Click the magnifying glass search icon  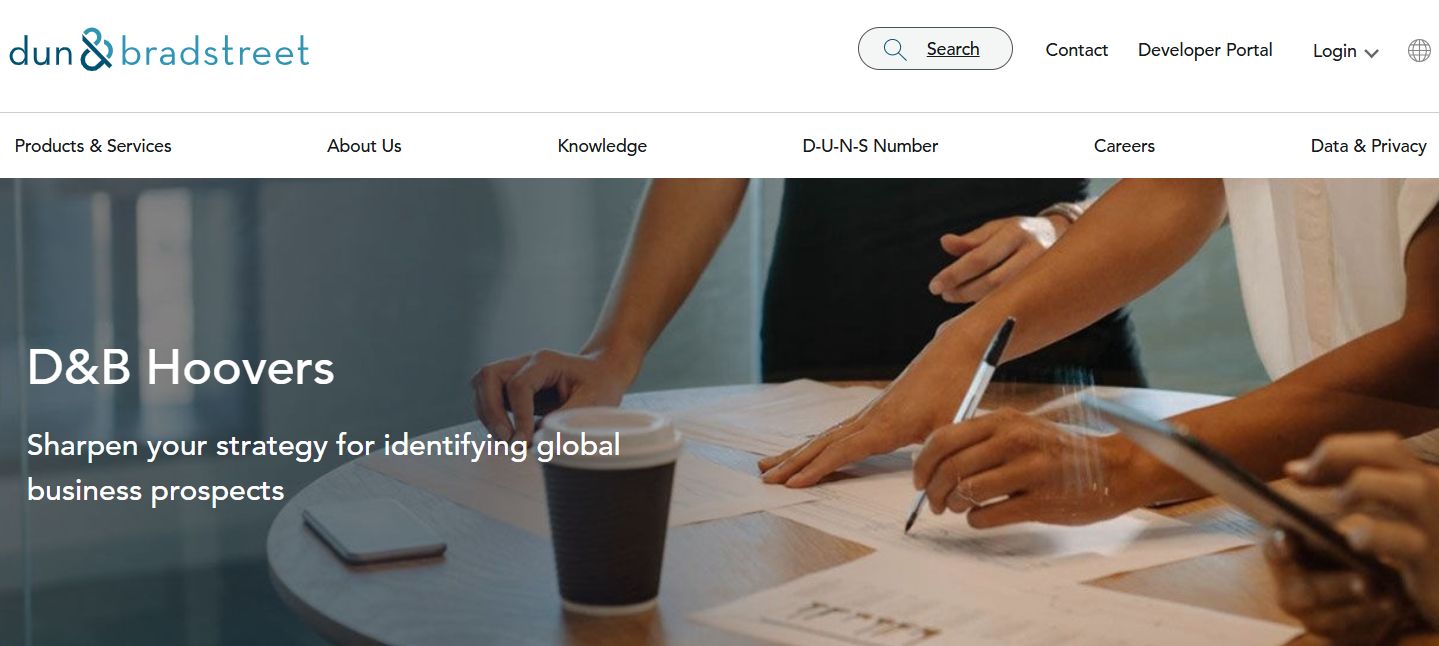(895, 50)
